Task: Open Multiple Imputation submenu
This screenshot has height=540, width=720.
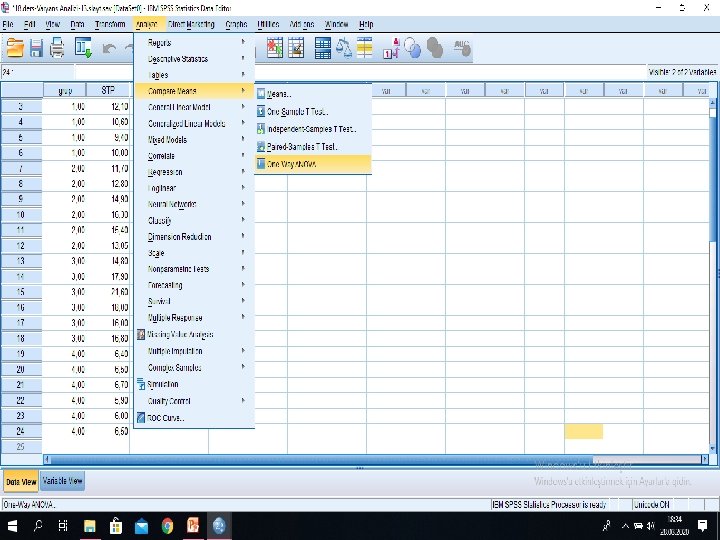Action: tap(195, 351)
